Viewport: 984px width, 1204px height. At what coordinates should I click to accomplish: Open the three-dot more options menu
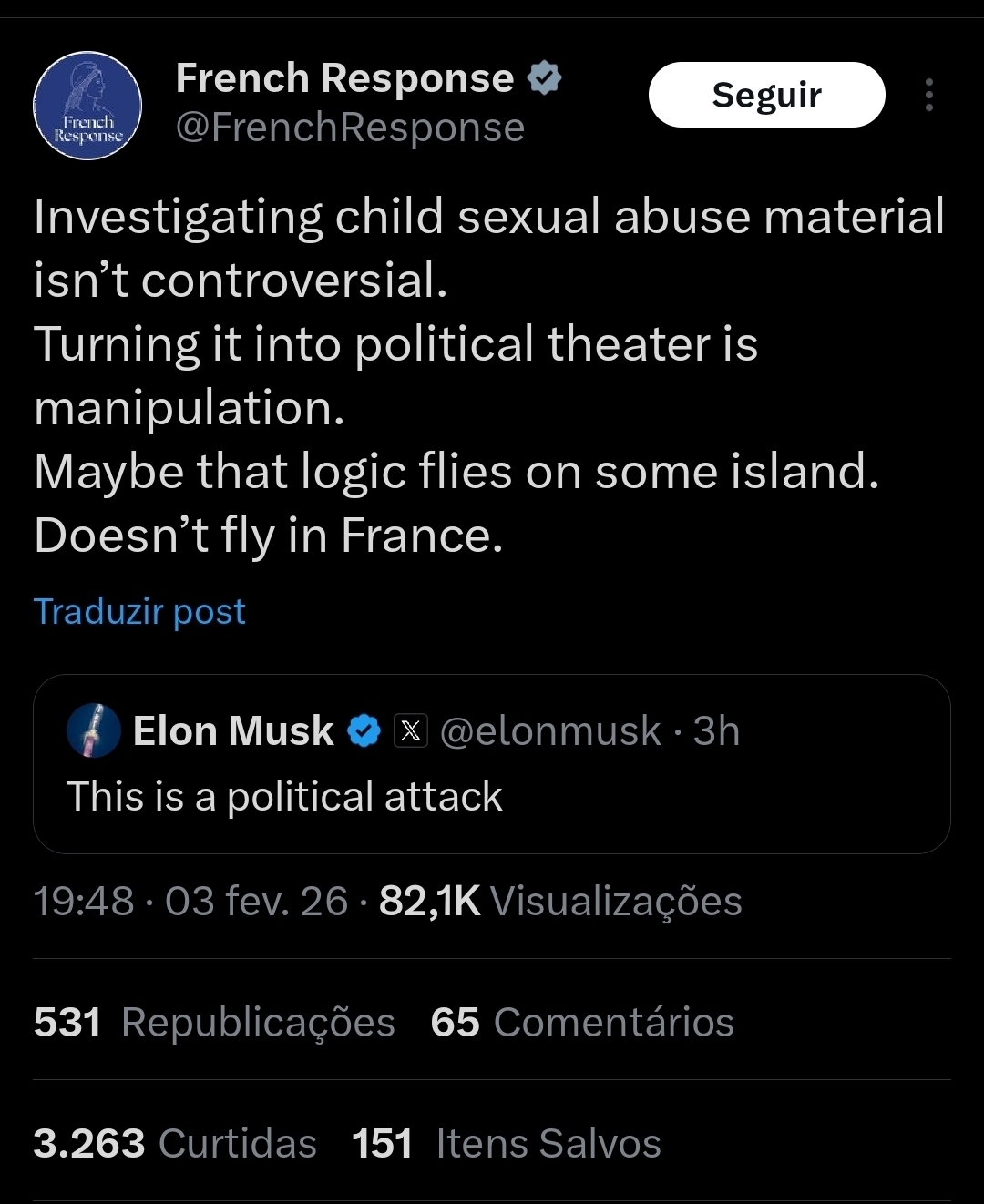(928, 95)
